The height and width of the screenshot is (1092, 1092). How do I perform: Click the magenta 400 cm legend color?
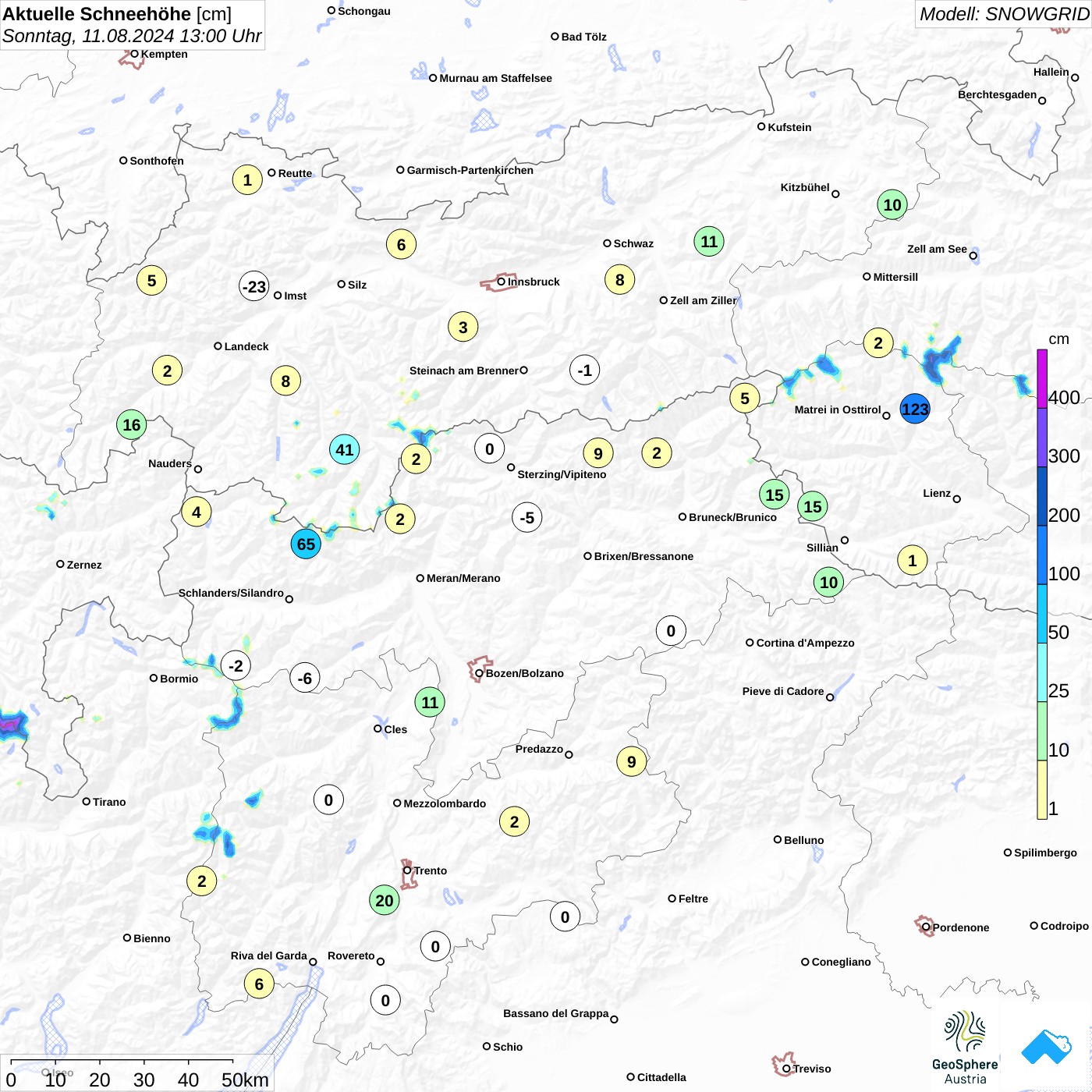(1042, 378)
